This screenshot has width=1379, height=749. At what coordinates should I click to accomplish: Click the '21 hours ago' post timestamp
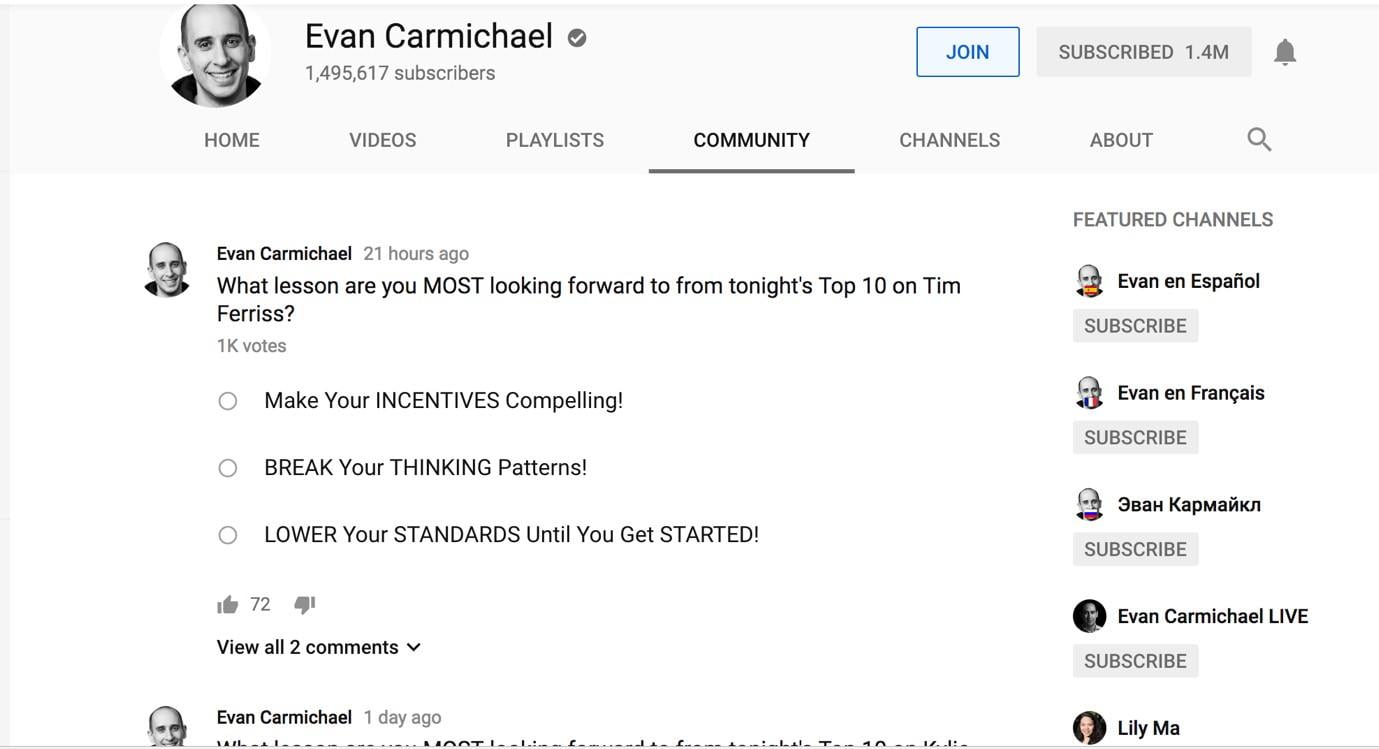point(416,254)
